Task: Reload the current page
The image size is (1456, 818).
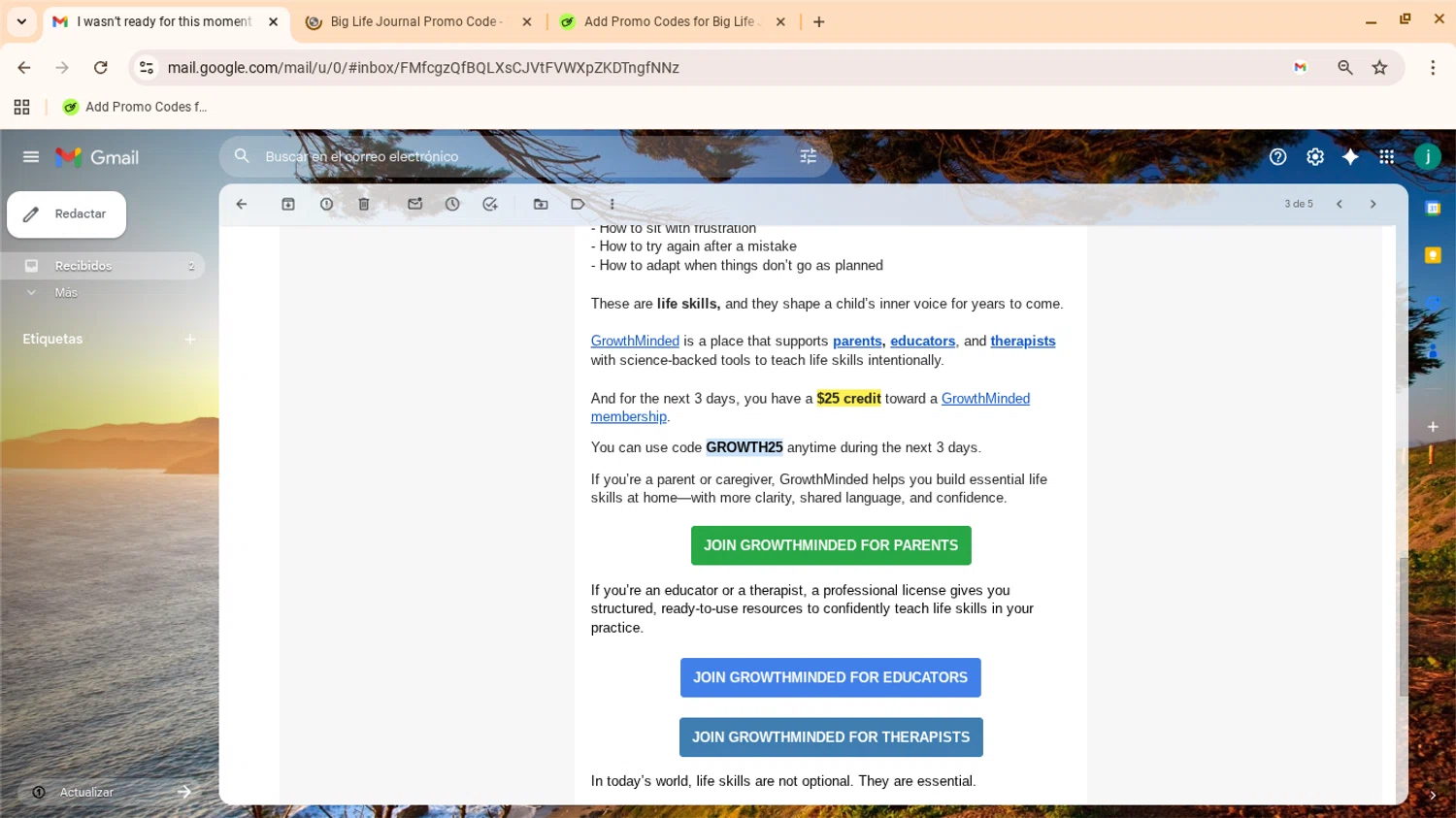Action: coord(100,67)
